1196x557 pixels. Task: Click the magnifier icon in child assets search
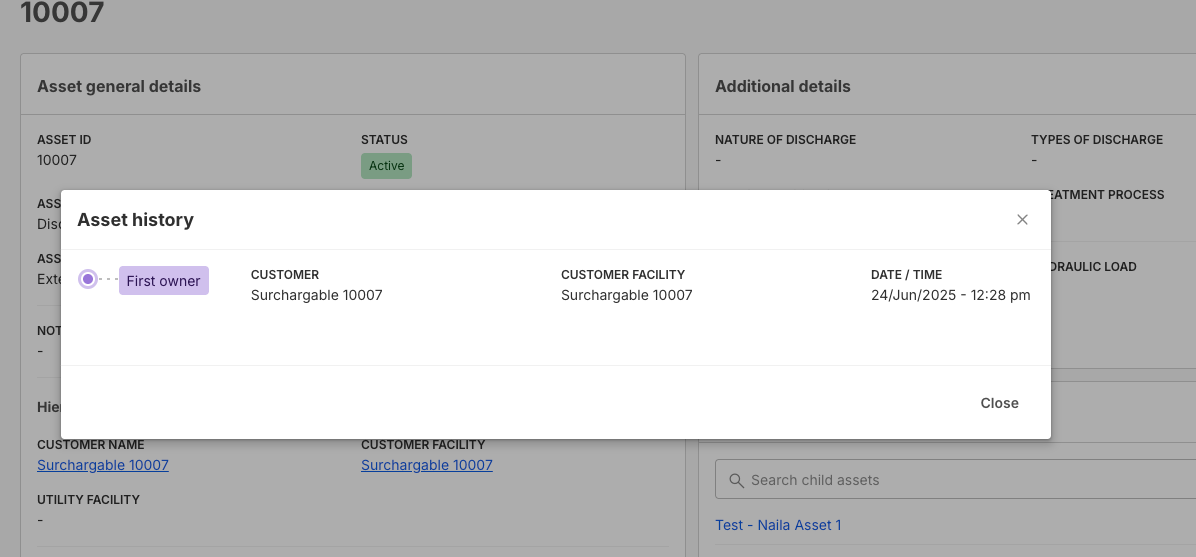pyautogui.click(x=736, y=480)
